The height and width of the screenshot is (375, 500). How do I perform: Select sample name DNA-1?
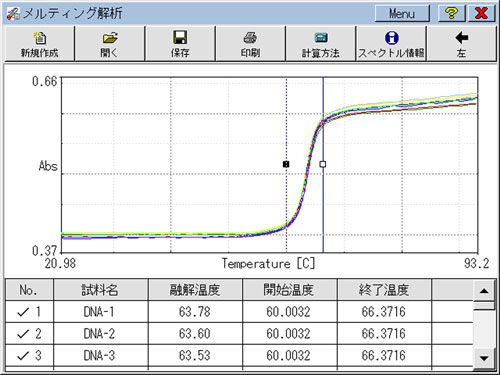click(99, 312)
